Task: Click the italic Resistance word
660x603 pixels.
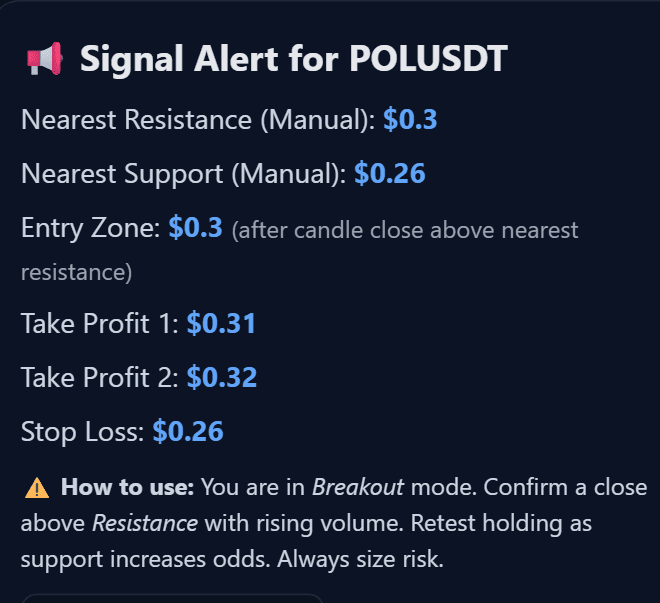Action: 145,523
